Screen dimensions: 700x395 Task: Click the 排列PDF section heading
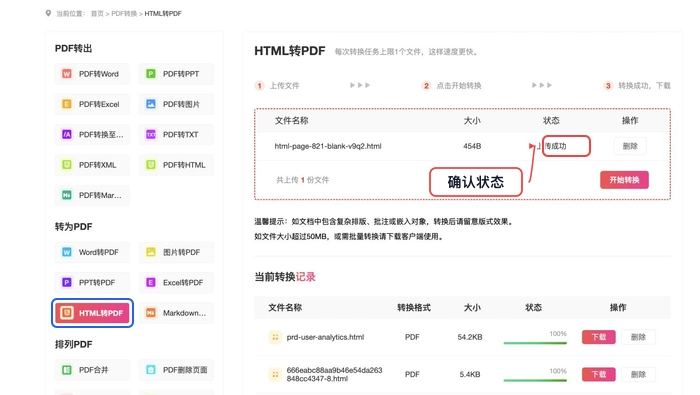(x=73, y=345)
